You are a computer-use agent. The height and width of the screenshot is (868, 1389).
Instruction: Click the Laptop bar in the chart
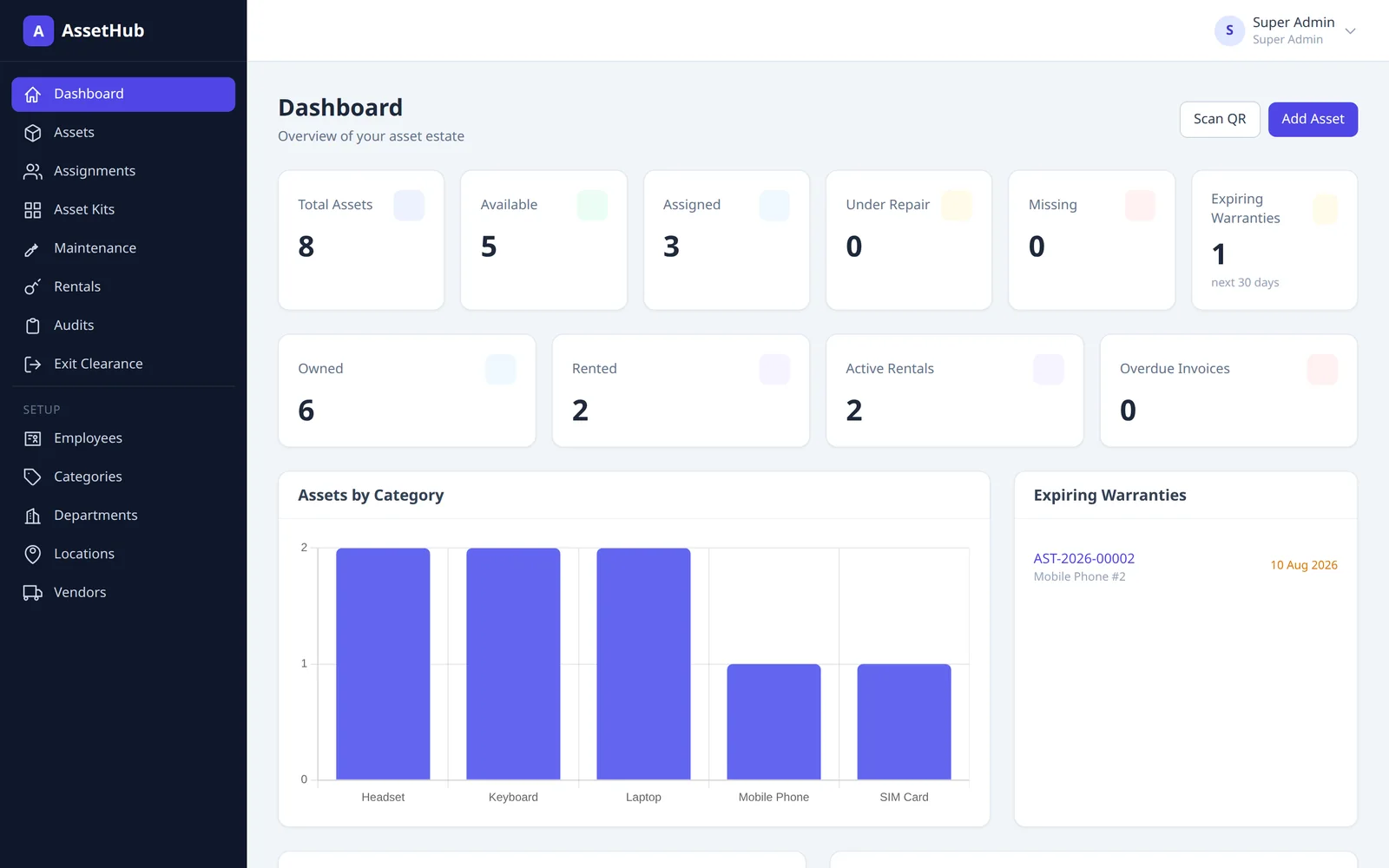click(x=643, y=664)
